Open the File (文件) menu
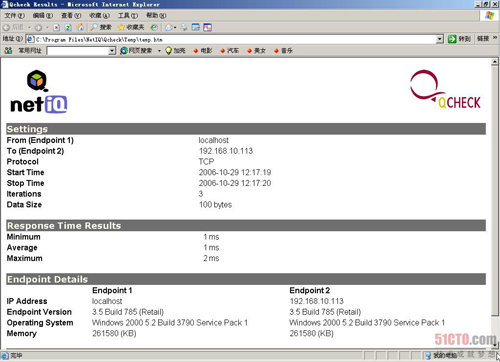 15,15
